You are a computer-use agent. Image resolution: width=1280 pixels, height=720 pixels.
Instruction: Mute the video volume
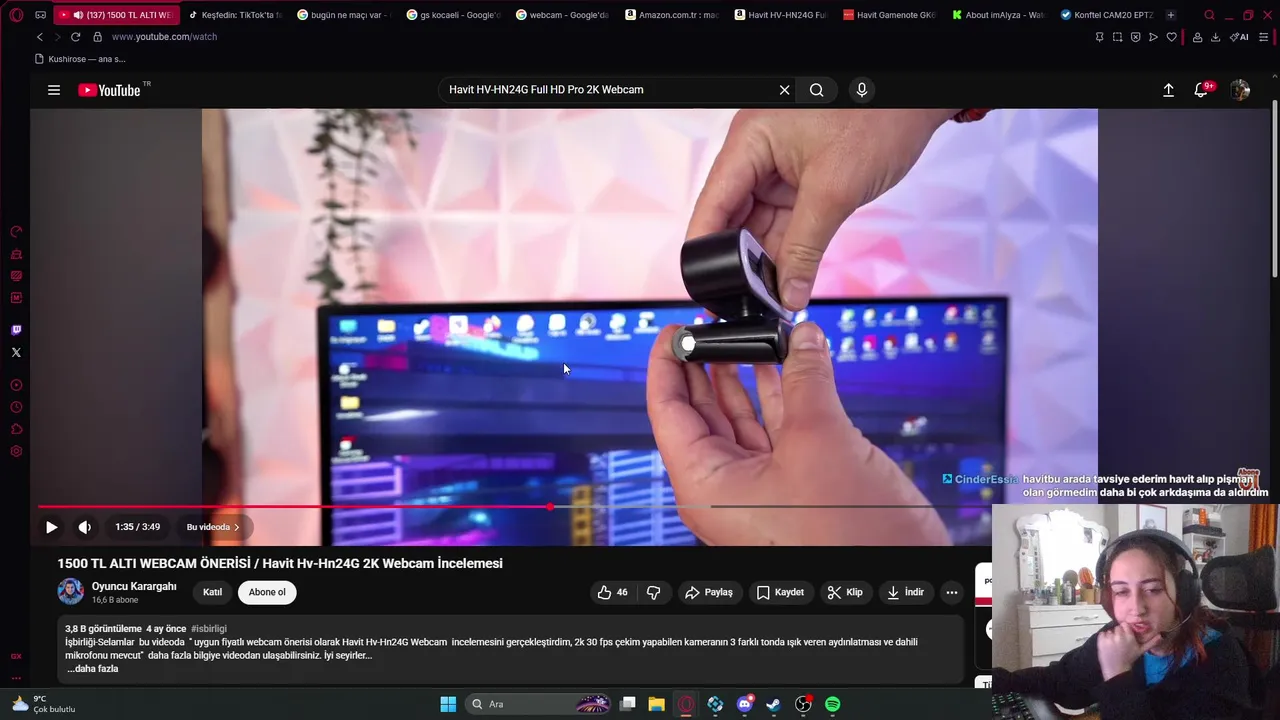tap(85, 527)
